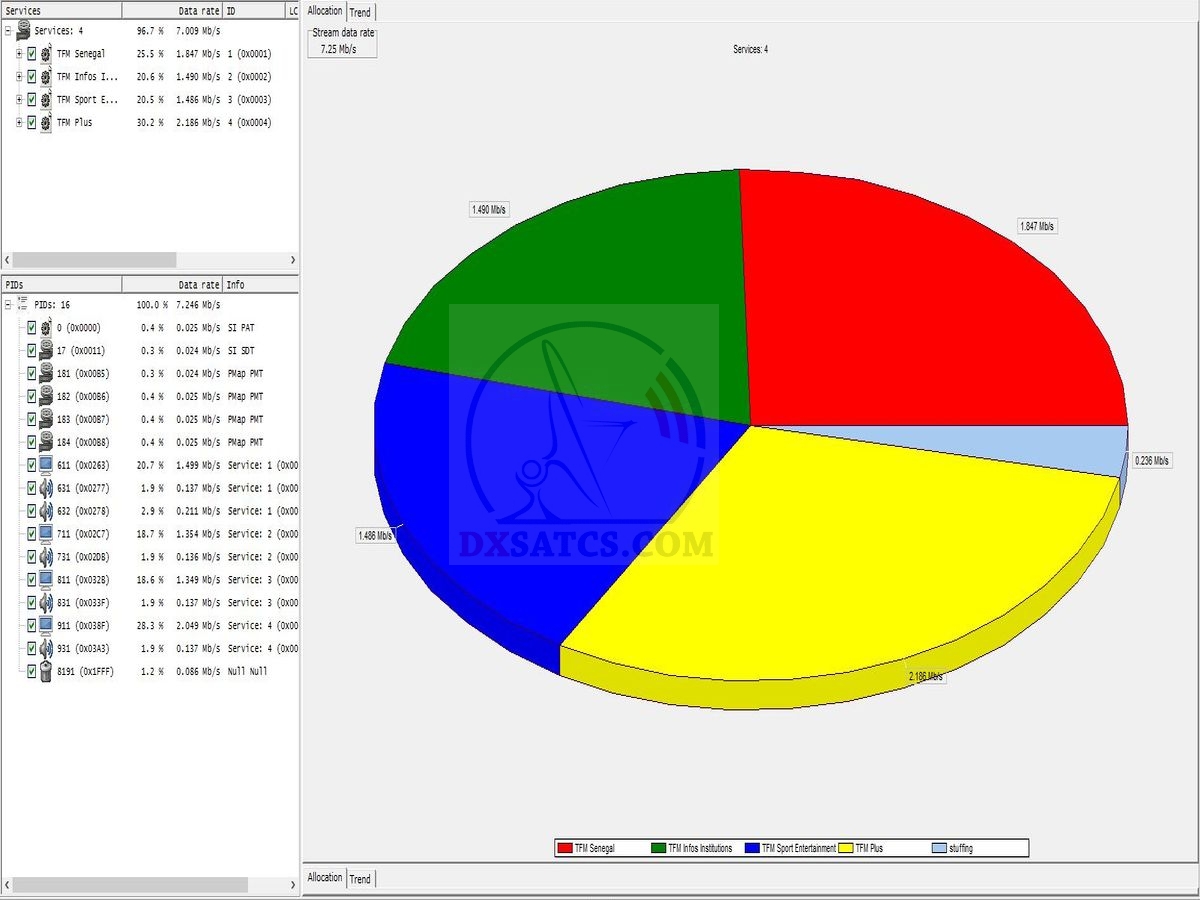Click the TFM Senegal service icon
The image size is (1200, 900).
(x=45, y=54)
